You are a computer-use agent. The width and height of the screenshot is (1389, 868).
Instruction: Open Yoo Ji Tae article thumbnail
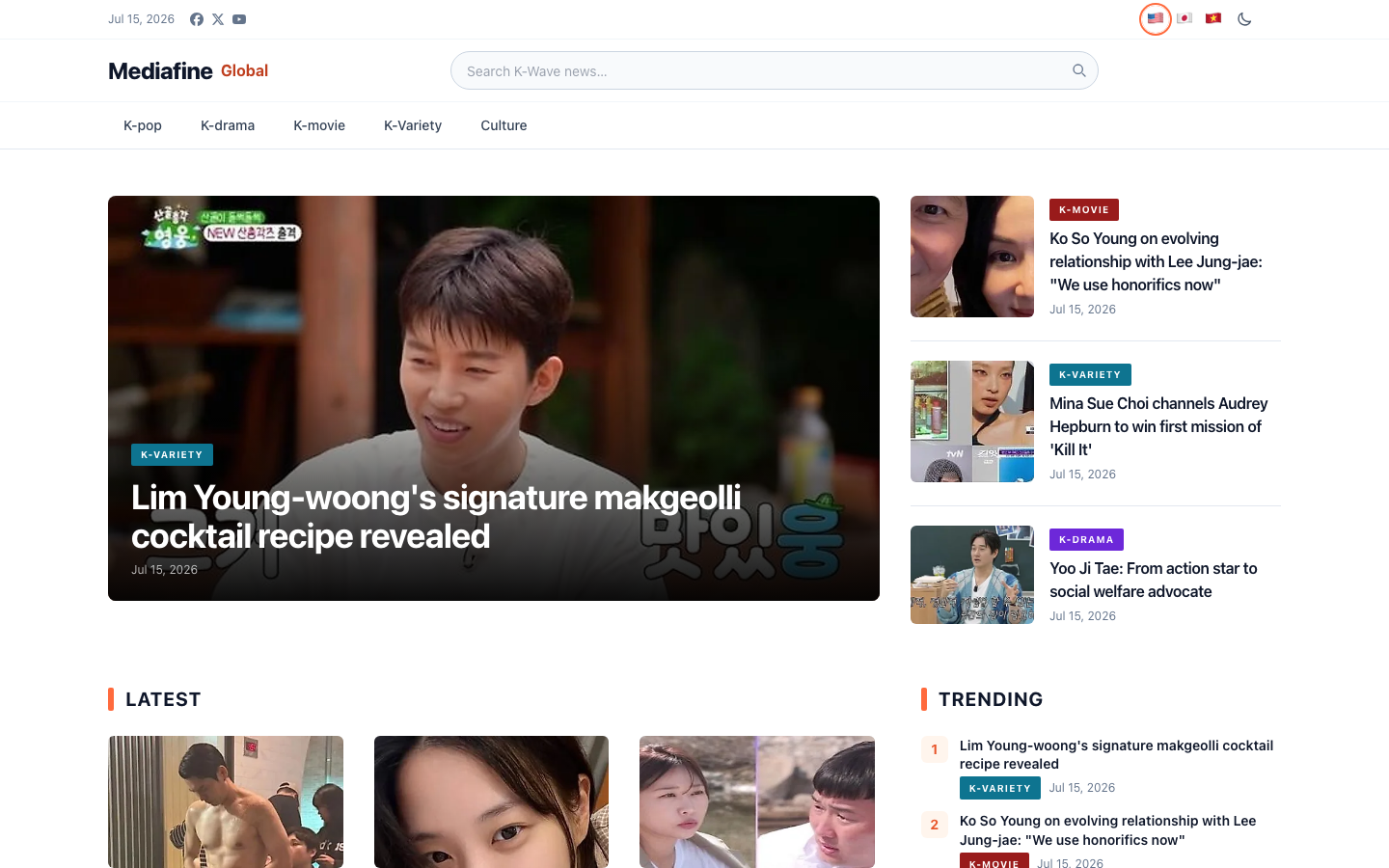point(972,575)
